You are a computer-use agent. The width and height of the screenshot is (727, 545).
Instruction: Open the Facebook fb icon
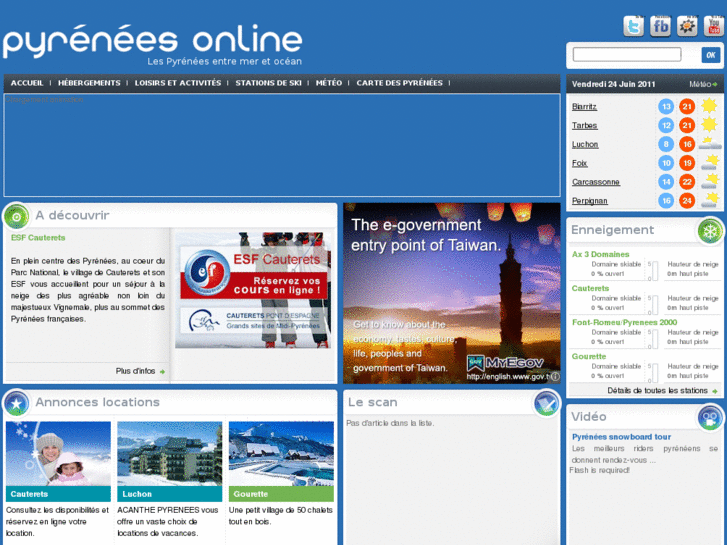click(660, 26)
